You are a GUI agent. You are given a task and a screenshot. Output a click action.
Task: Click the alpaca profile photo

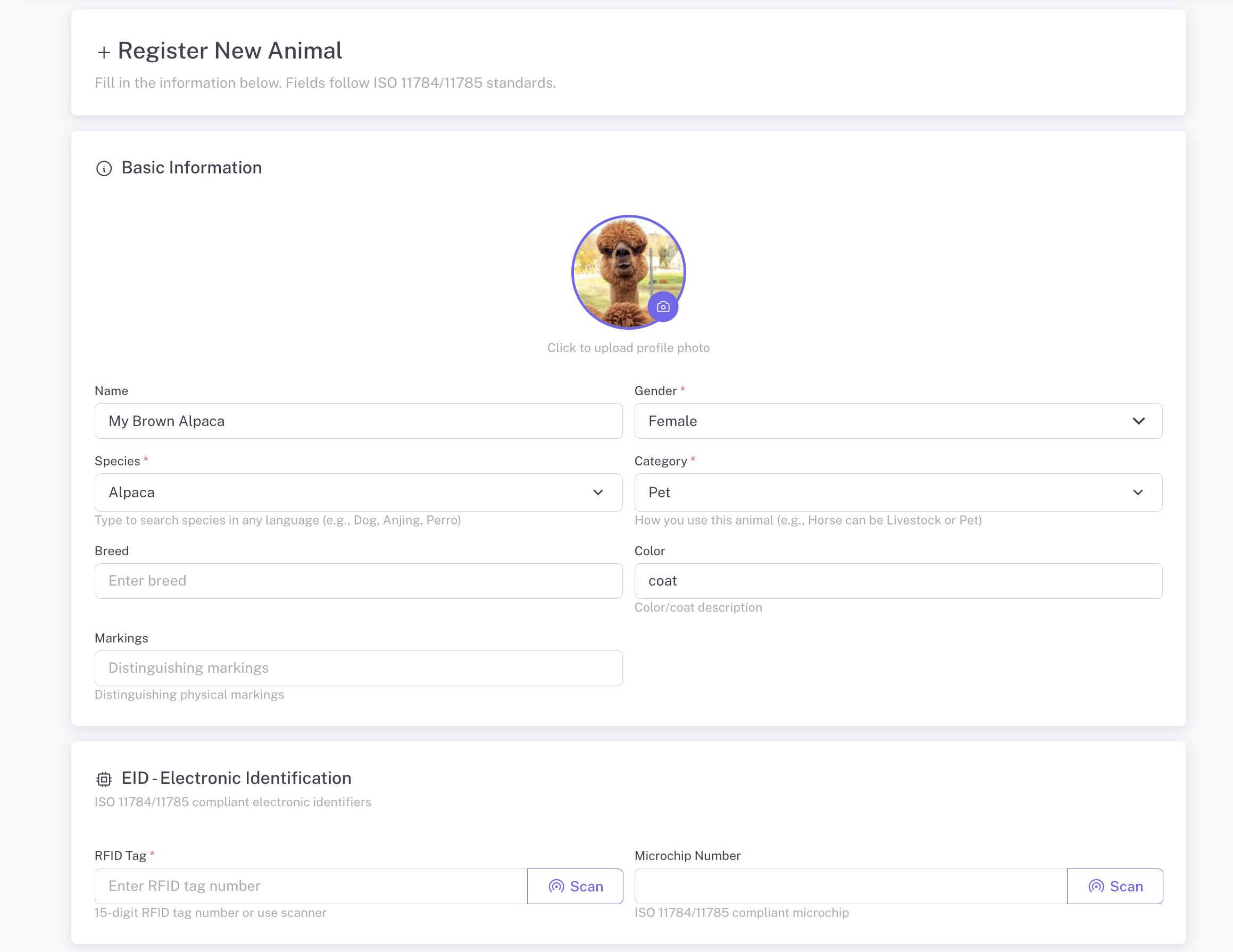pyautogui.click(x=621, y=265)
